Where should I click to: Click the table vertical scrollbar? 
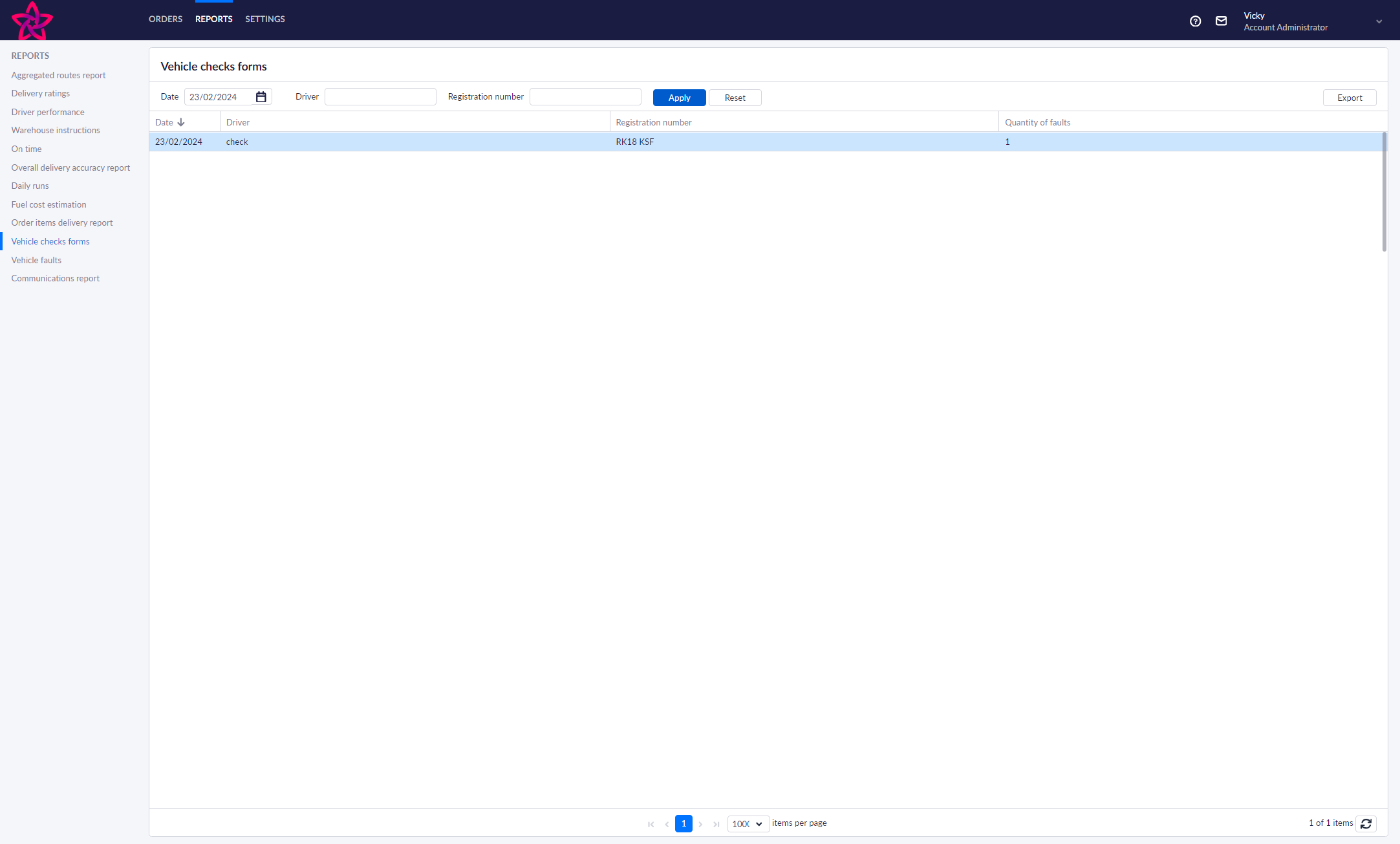click(x=1384, y=191)
